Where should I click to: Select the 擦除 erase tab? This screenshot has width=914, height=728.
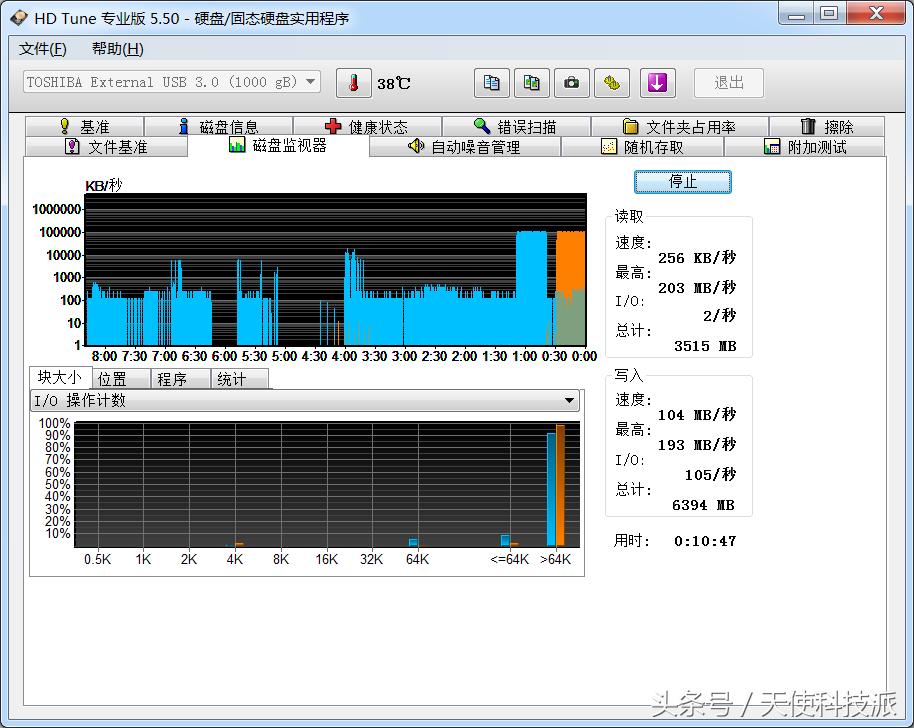coord(826,127)
